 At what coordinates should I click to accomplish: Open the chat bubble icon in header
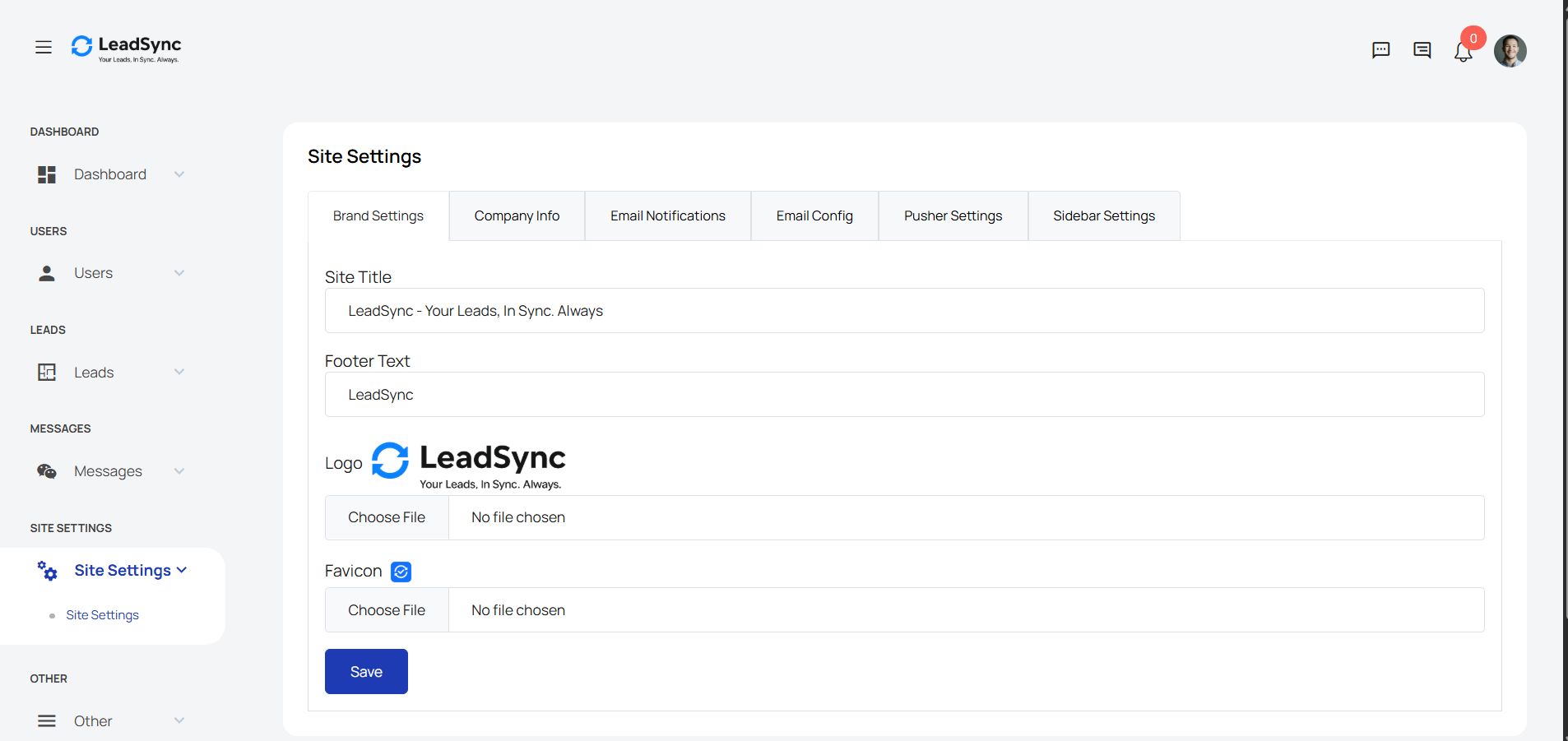pyautogui.click(x=1380, y=50)
